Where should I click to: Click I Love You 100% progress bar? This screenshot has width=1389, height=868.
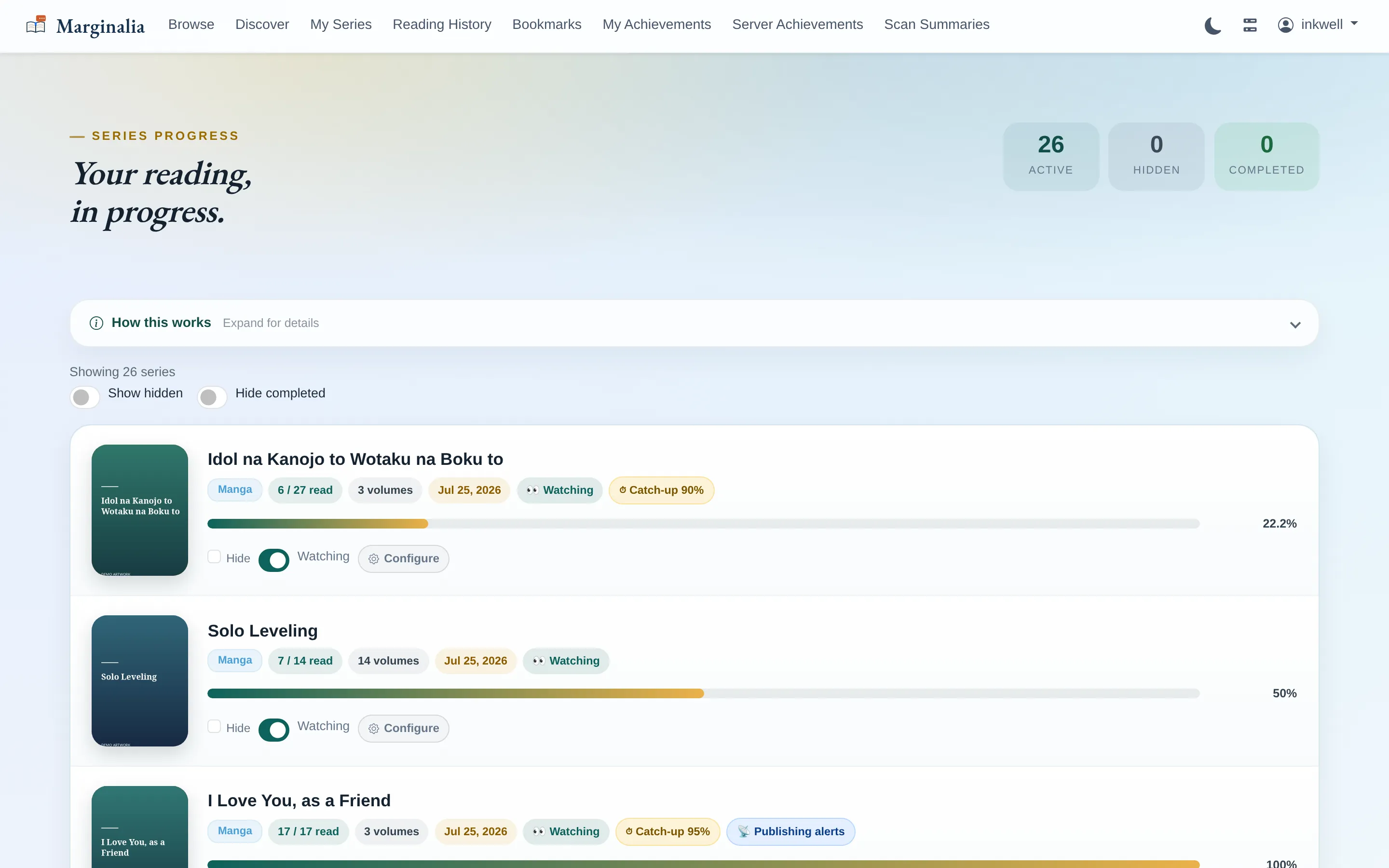coord(703,864)
